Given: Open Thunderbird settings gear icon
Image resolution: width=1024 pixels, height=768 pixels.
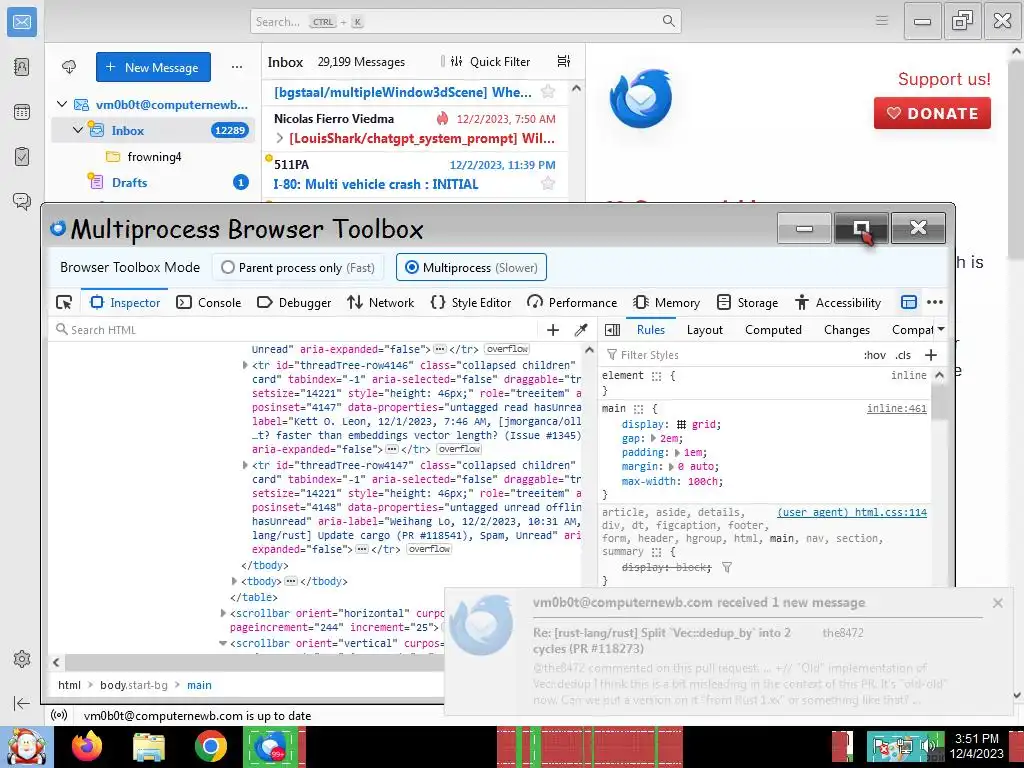Looking at the screenshot, I should pyautogui.click(x=22, y=659).
